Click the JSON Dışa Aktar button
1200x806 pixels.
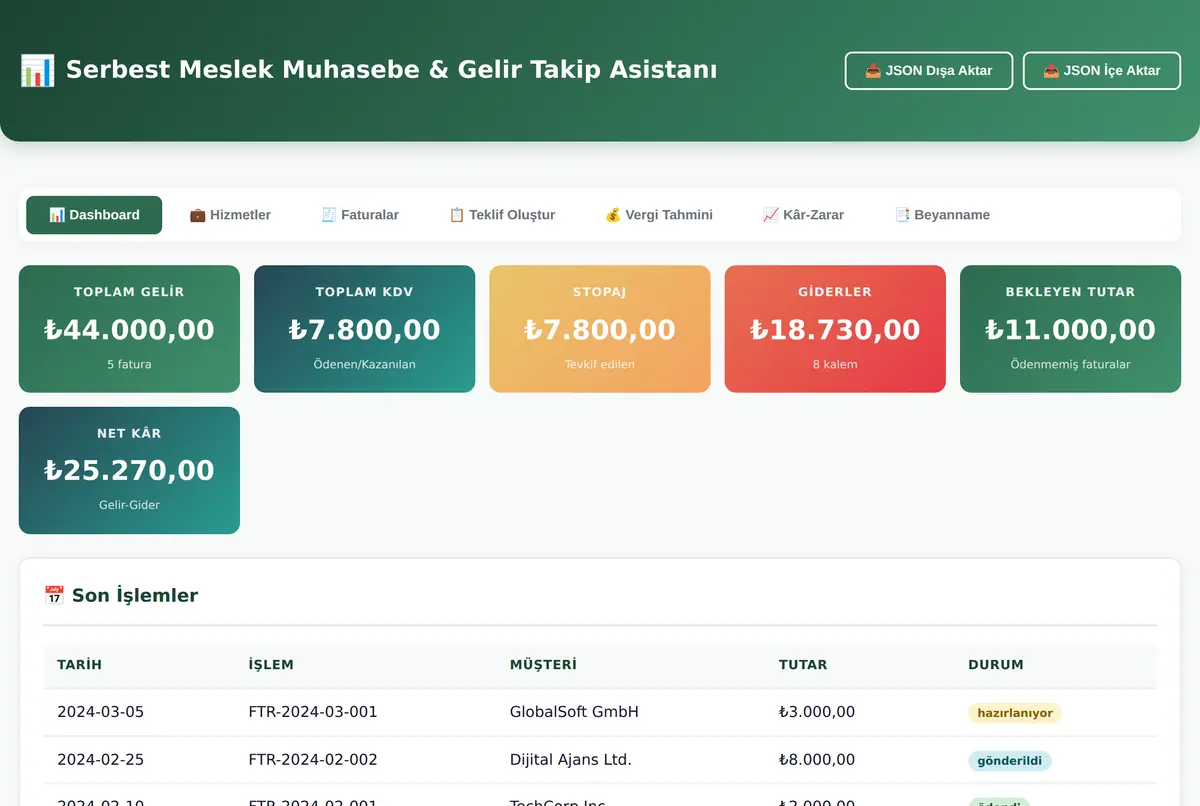click(x=929, y=71)
